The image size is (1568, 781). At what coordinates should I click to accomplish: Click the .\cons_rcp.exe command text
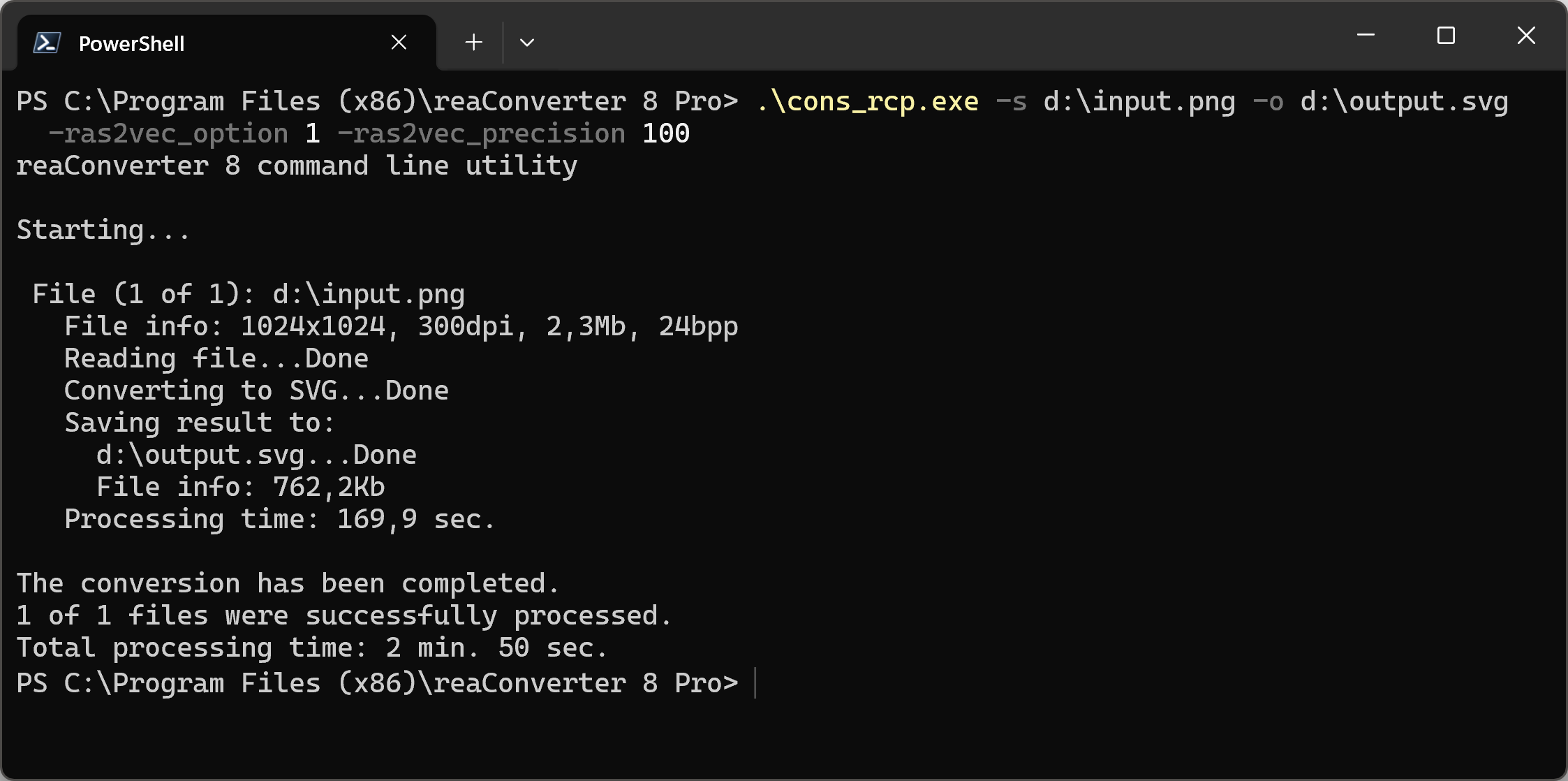(x=867, y=102)
